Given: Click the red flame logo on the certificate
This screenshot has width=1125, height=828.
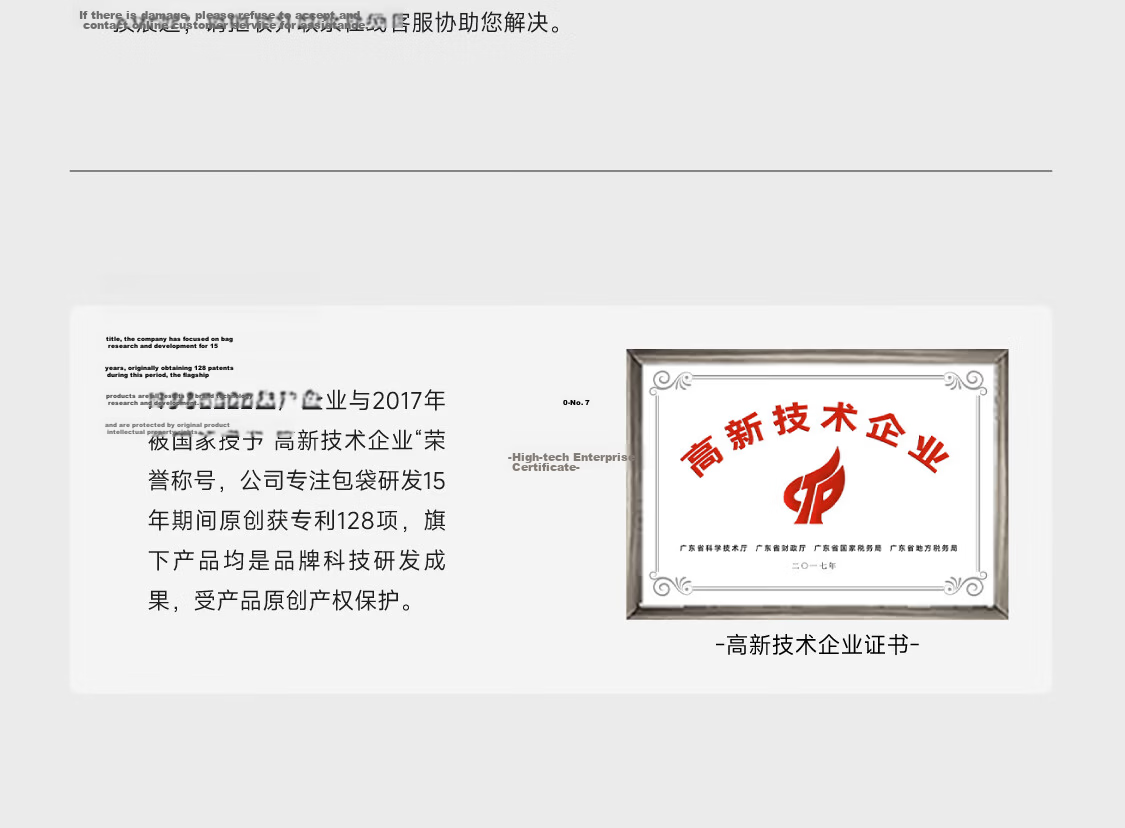Looking at the screenshot, I should tap(814, 486).
